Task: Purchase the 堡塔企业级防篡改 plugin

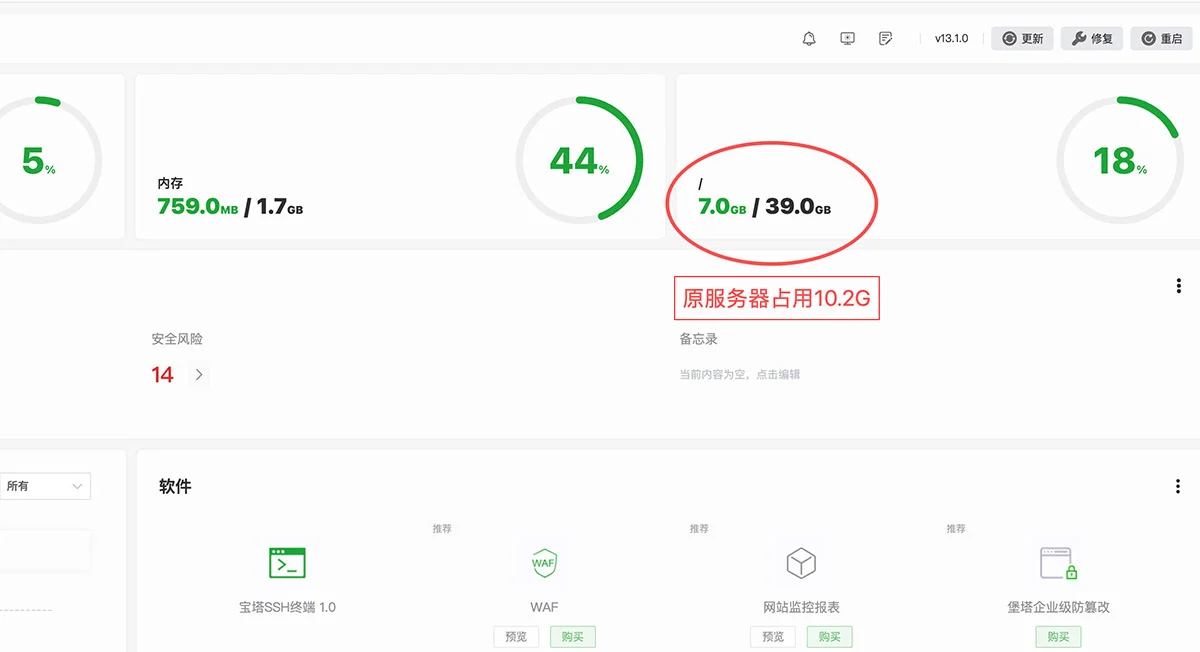Action: 1058,637
